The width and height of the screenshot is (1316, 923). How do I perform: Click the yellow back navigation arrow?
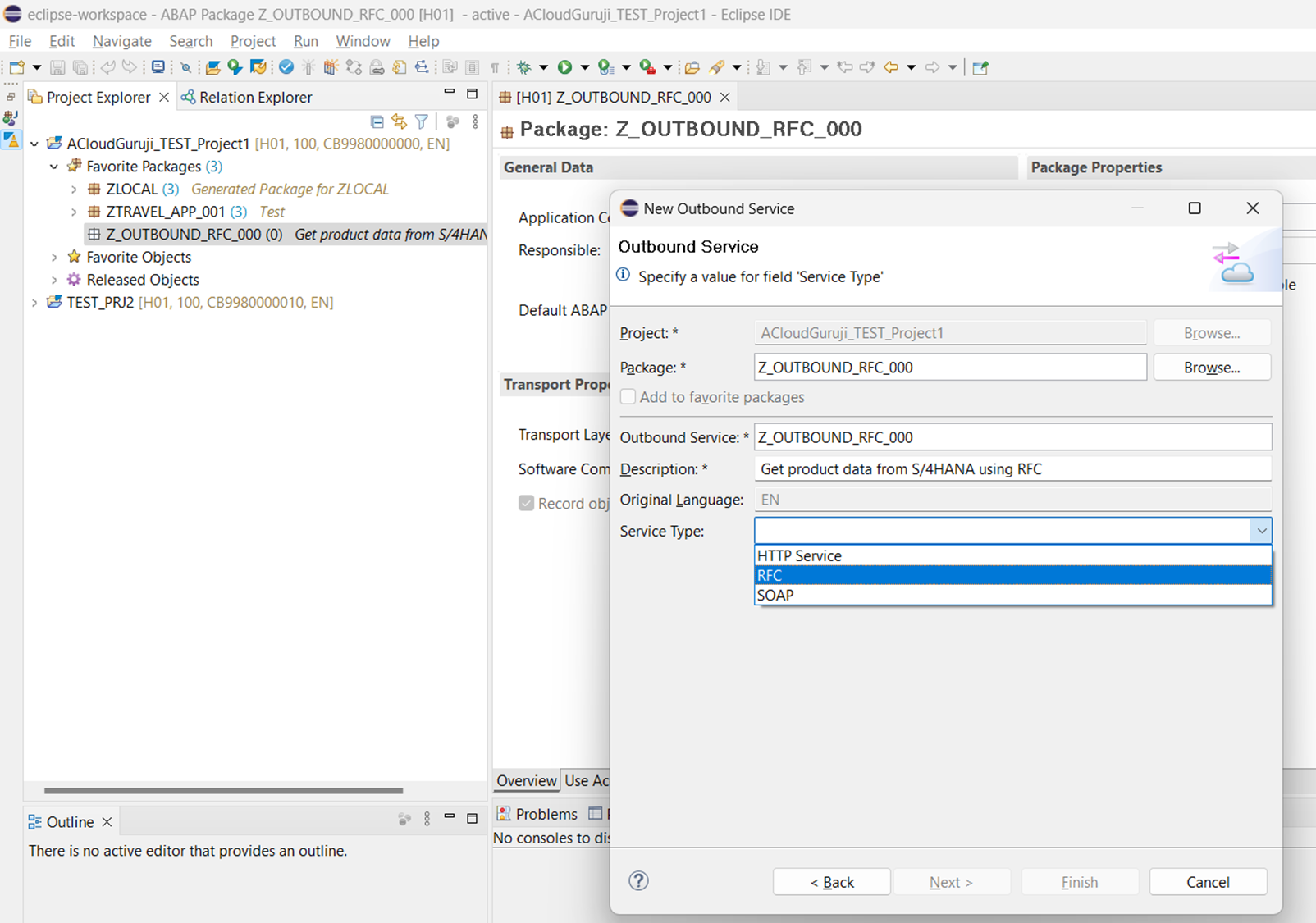(x=891, y=67)
